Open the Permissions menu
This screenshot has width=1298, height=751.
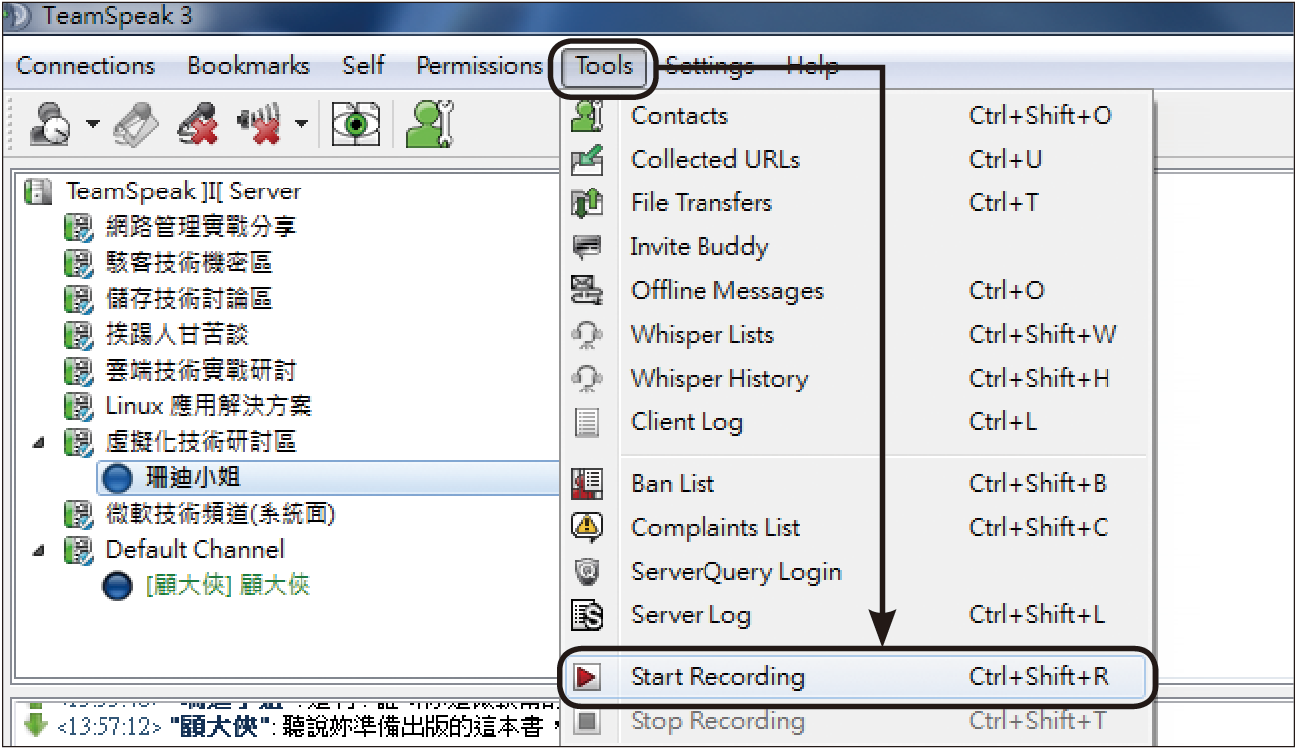(479, 66)
